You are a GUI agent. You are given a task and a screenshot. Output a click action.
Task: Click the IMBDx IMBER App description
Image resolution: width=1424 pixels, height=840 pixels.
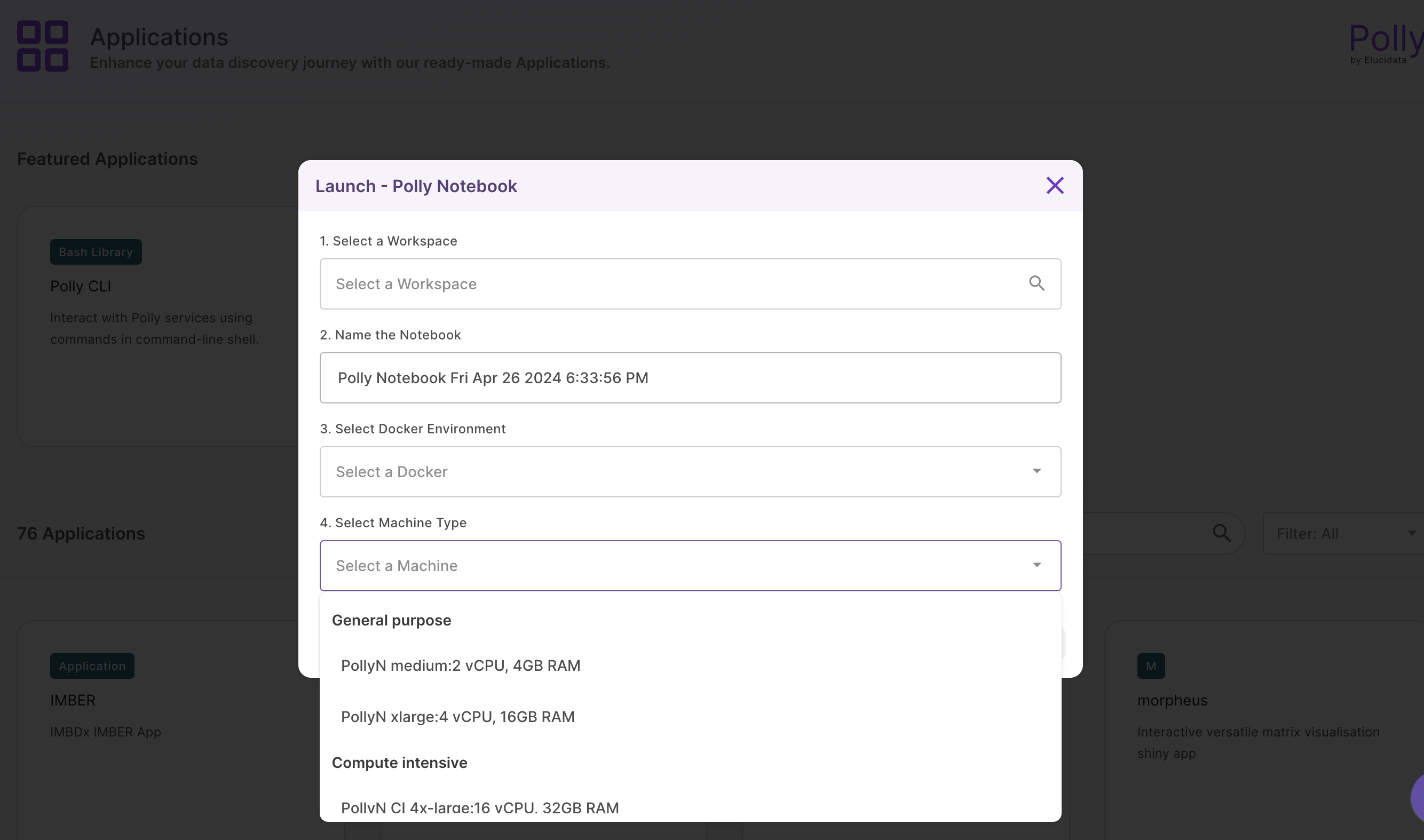coord(106,732)
